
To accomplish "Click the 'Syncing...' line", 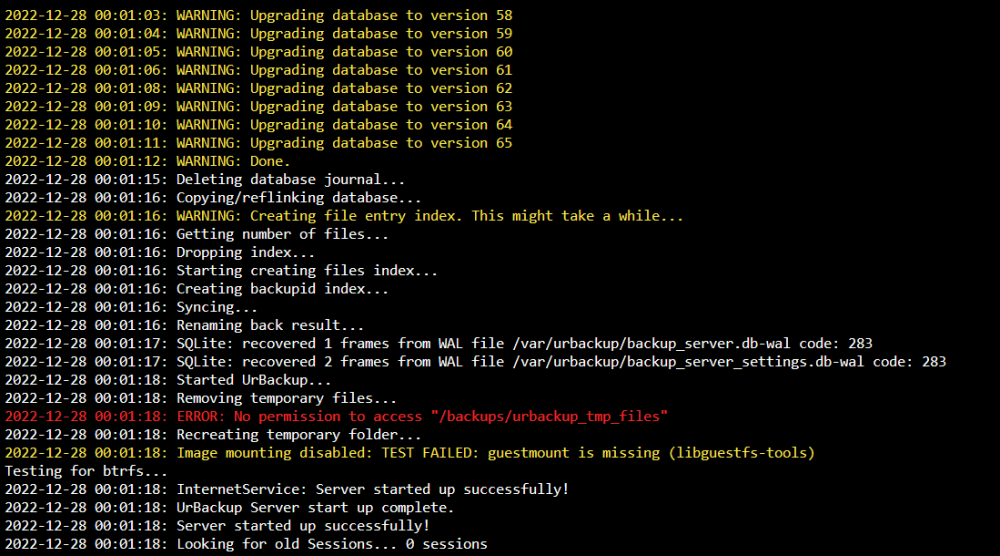I will [131, 307].
